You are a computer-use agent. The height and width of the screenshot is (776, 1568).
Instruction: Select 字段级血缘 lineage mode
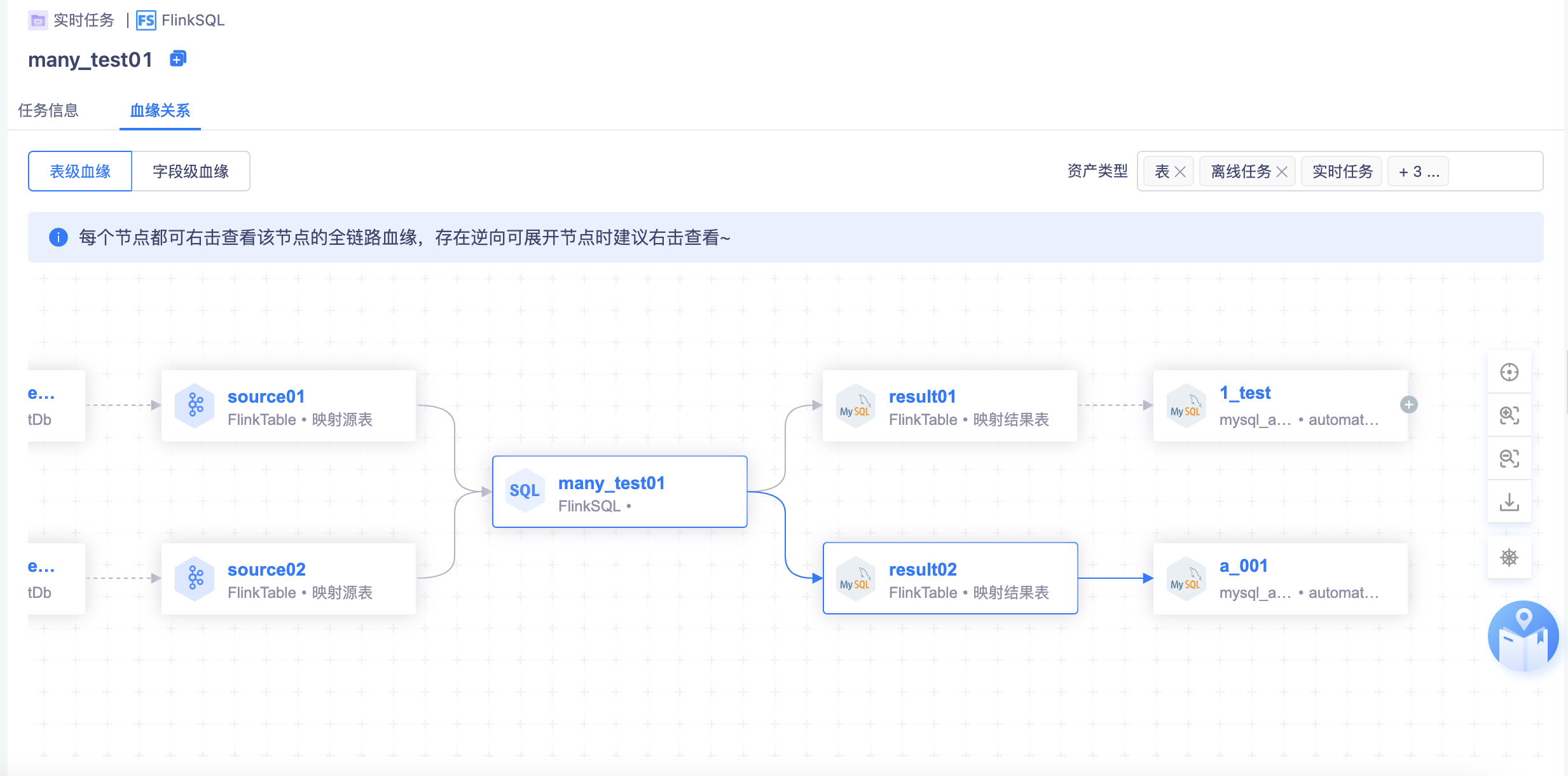[x=191, y=171]
